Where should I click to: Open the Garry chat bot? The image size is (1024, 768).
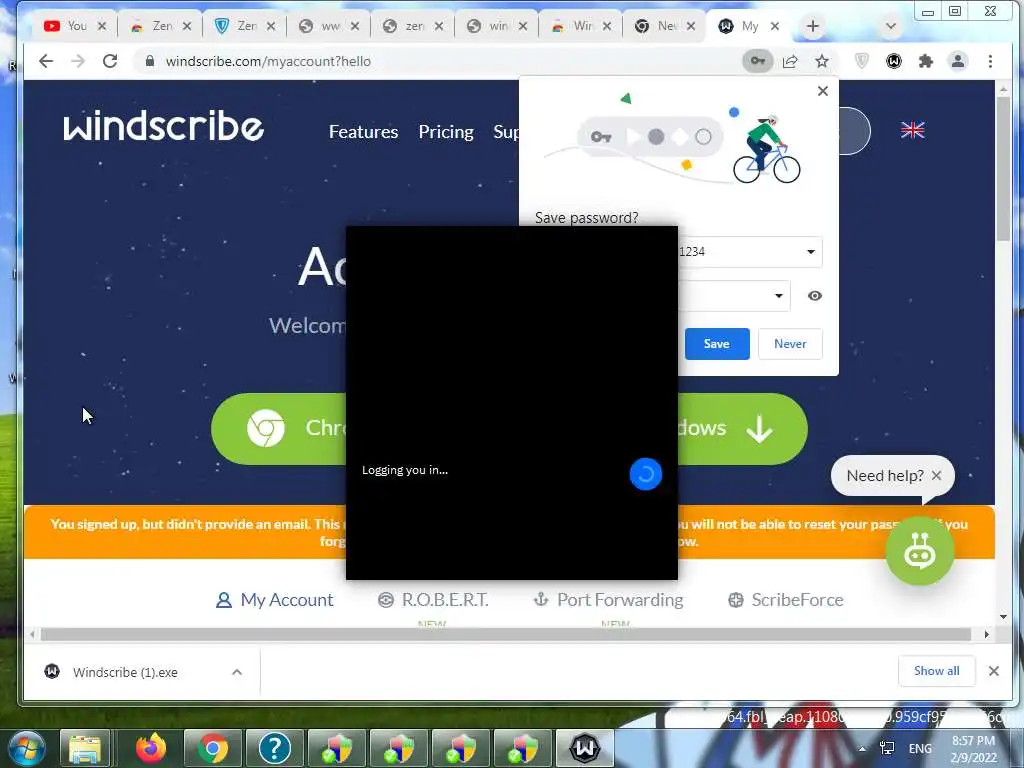point(920,551)
